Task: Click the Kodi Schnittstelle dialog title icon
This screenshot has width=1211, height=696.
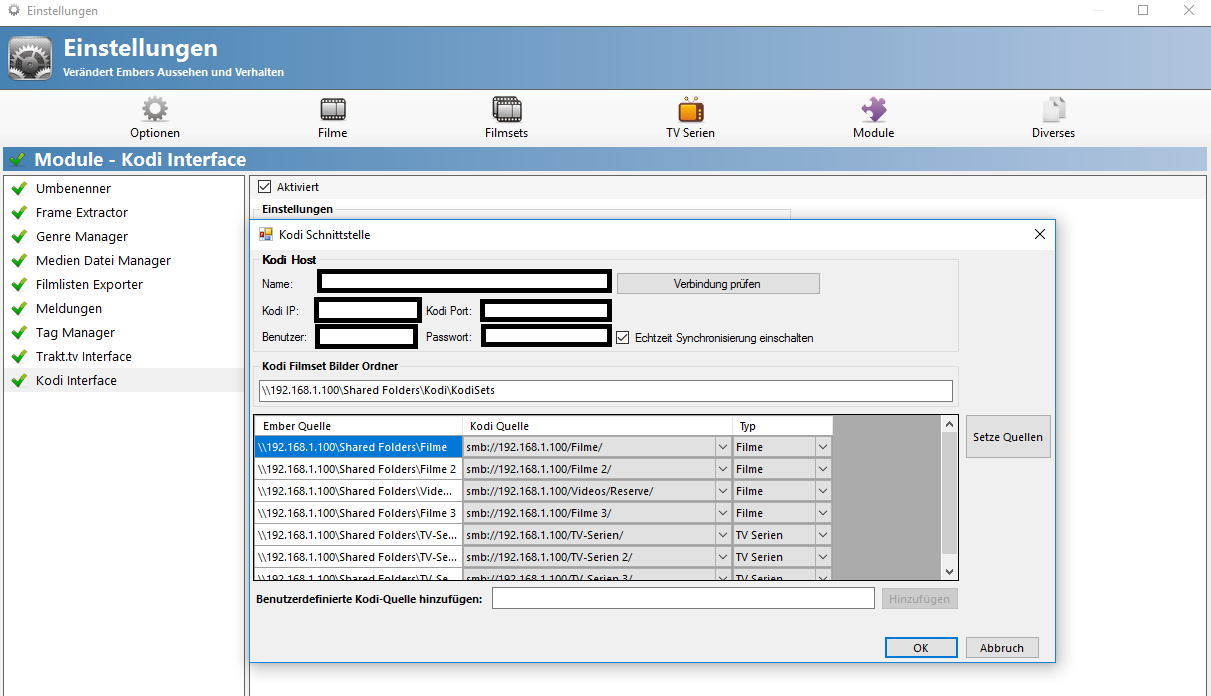Action: 266,234
